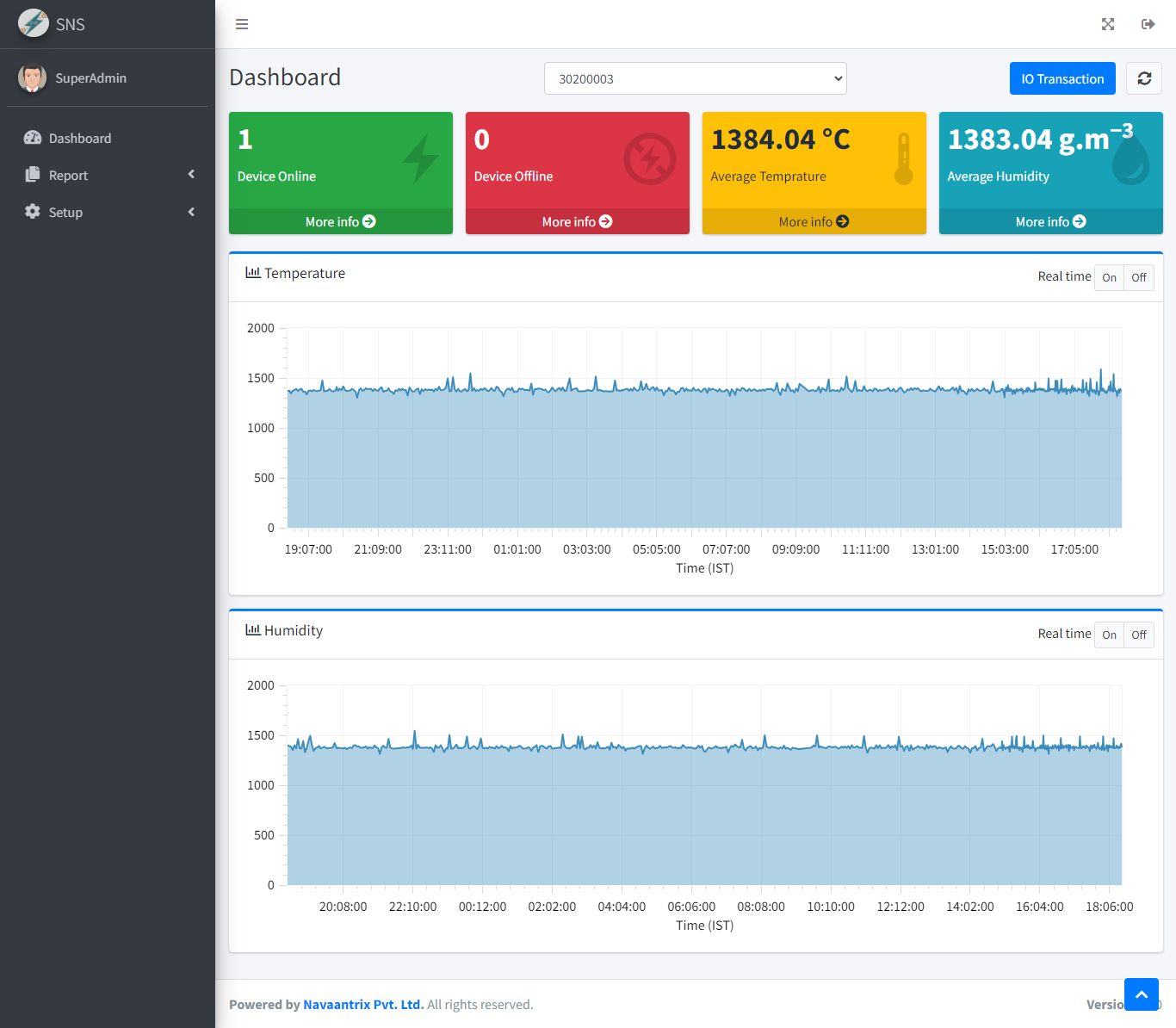Click the Setup gear icon in sidebar
This screenshot has height=1028, width=1176.
click(33, 212)
